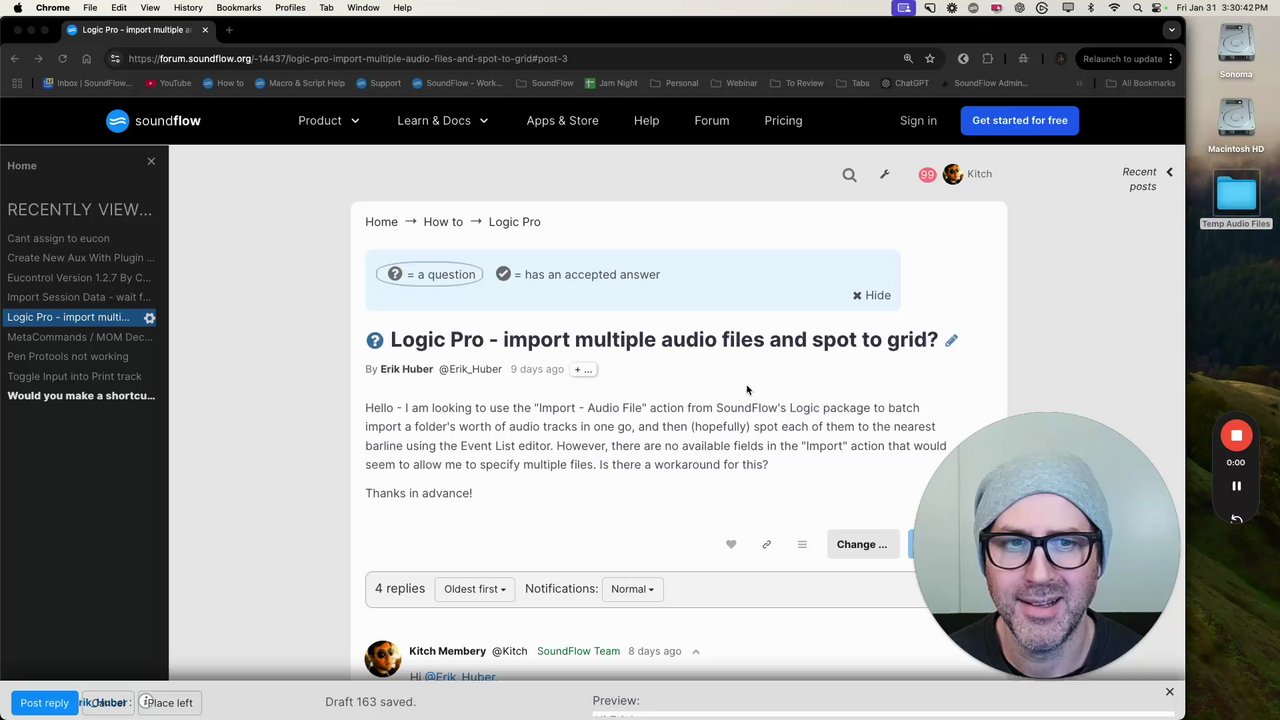Image resolution: width=1280 pixels, height=720 pixels.
Task: Open the red 99 notifications badge
Action: [x=927, y=174]
